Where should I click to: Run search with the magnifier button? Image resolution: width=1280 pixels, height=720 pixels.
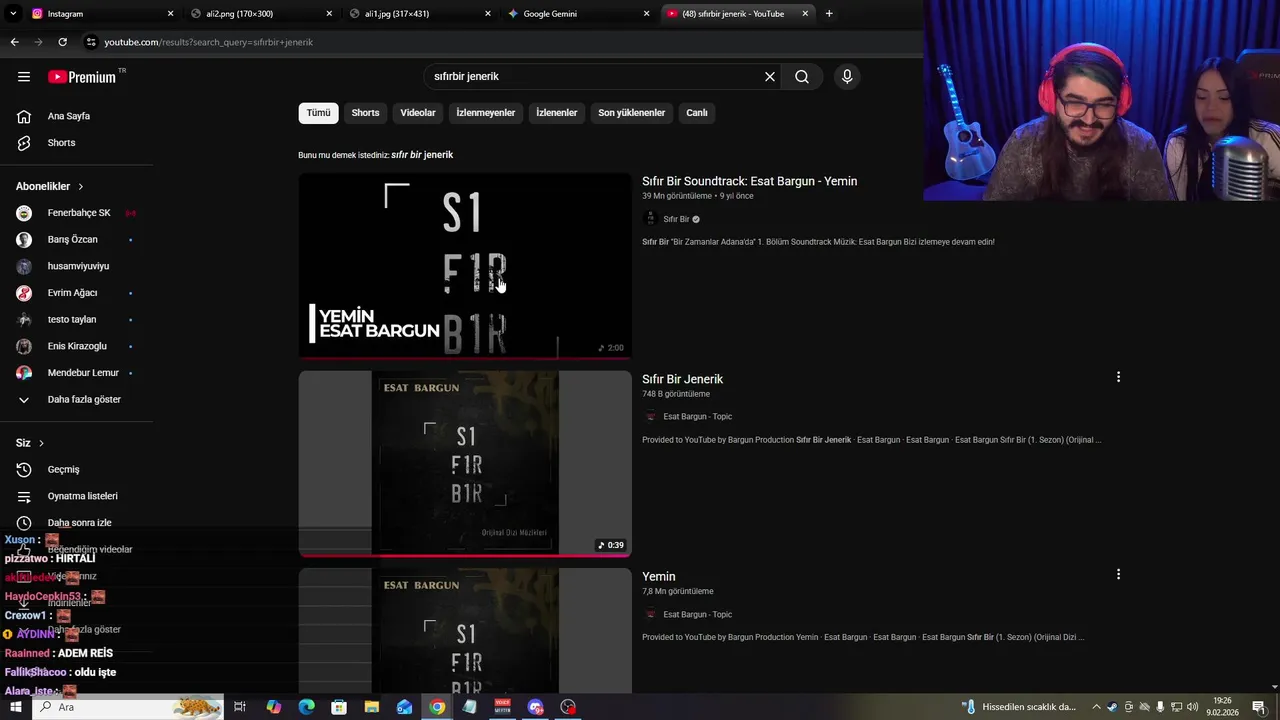click(x=802, y=77)
